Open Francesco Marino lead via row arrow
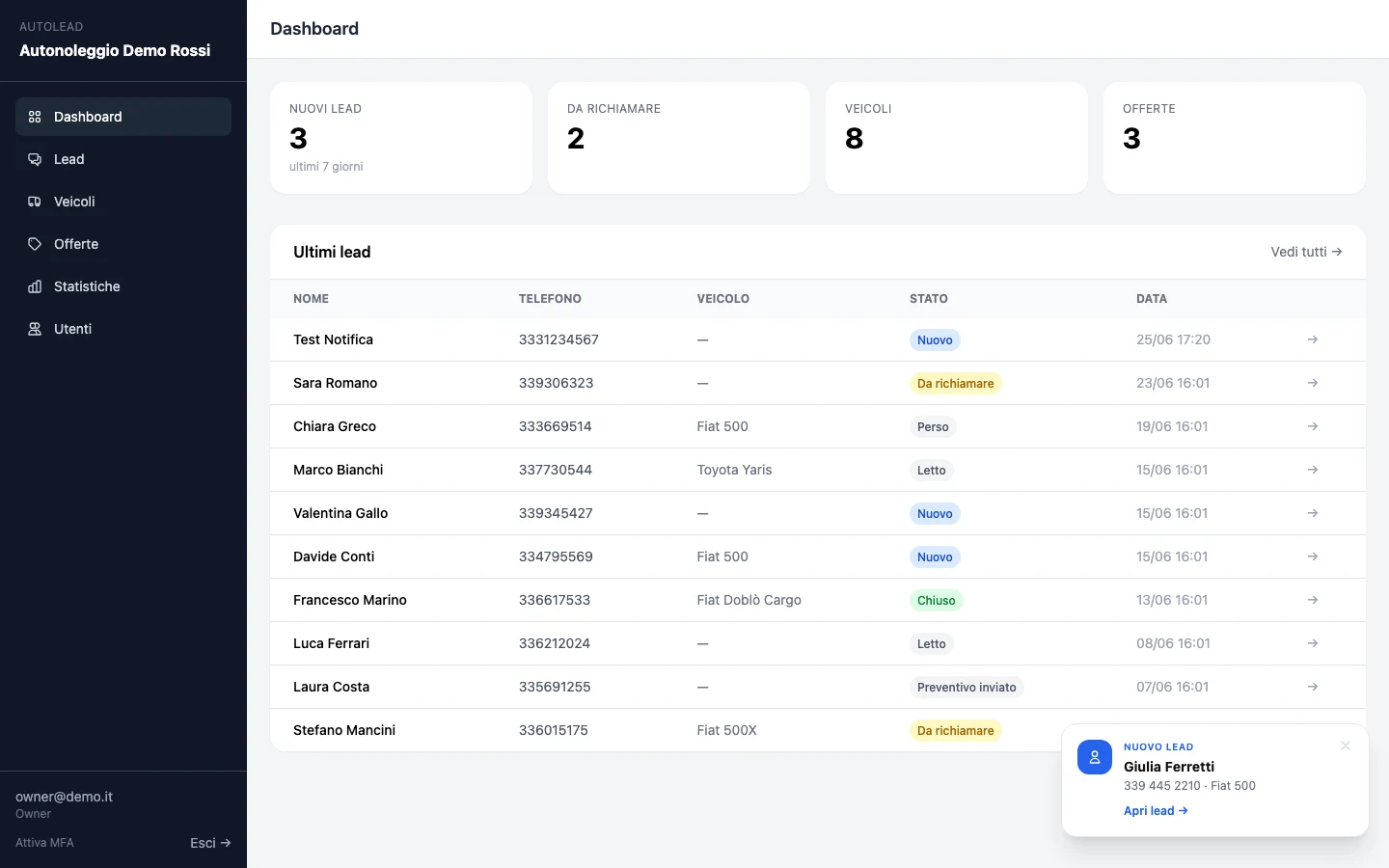The image size is (1389, 868). coord(1313,600)
